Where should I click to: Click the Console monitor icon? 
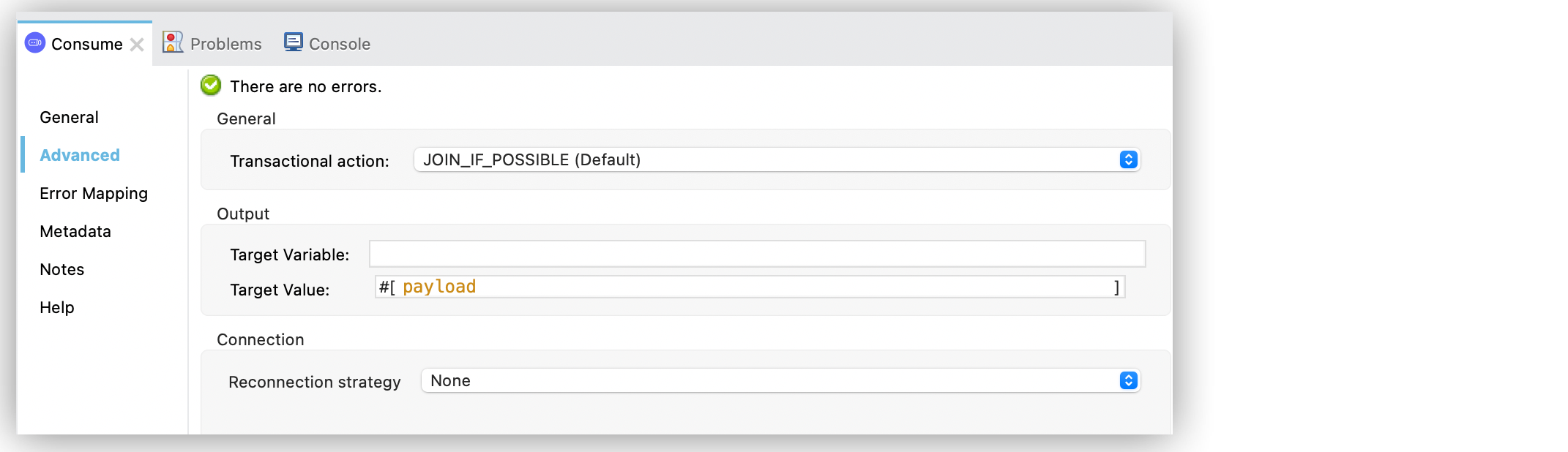[x=294, y=42]
